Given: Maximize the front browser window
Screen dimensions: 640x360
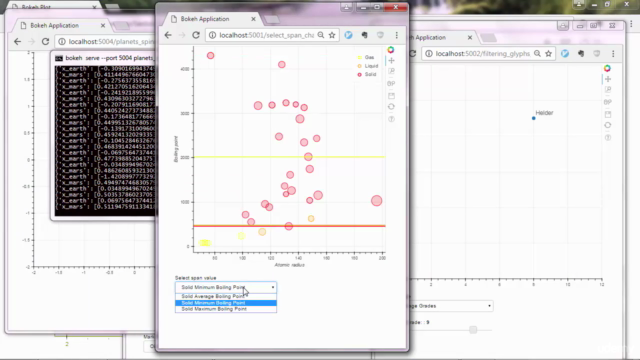Looking at the screenshot, I should [x=377, y=7].
